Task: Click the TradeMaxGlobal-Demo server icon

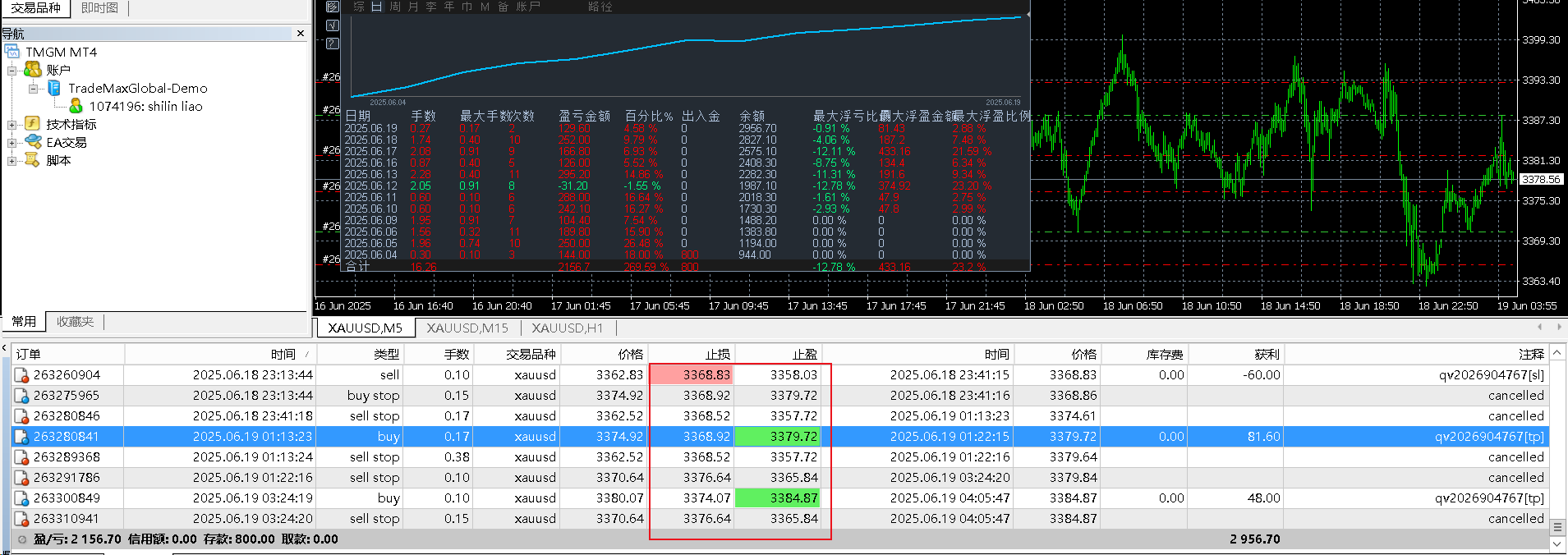Action: [54, 88]
